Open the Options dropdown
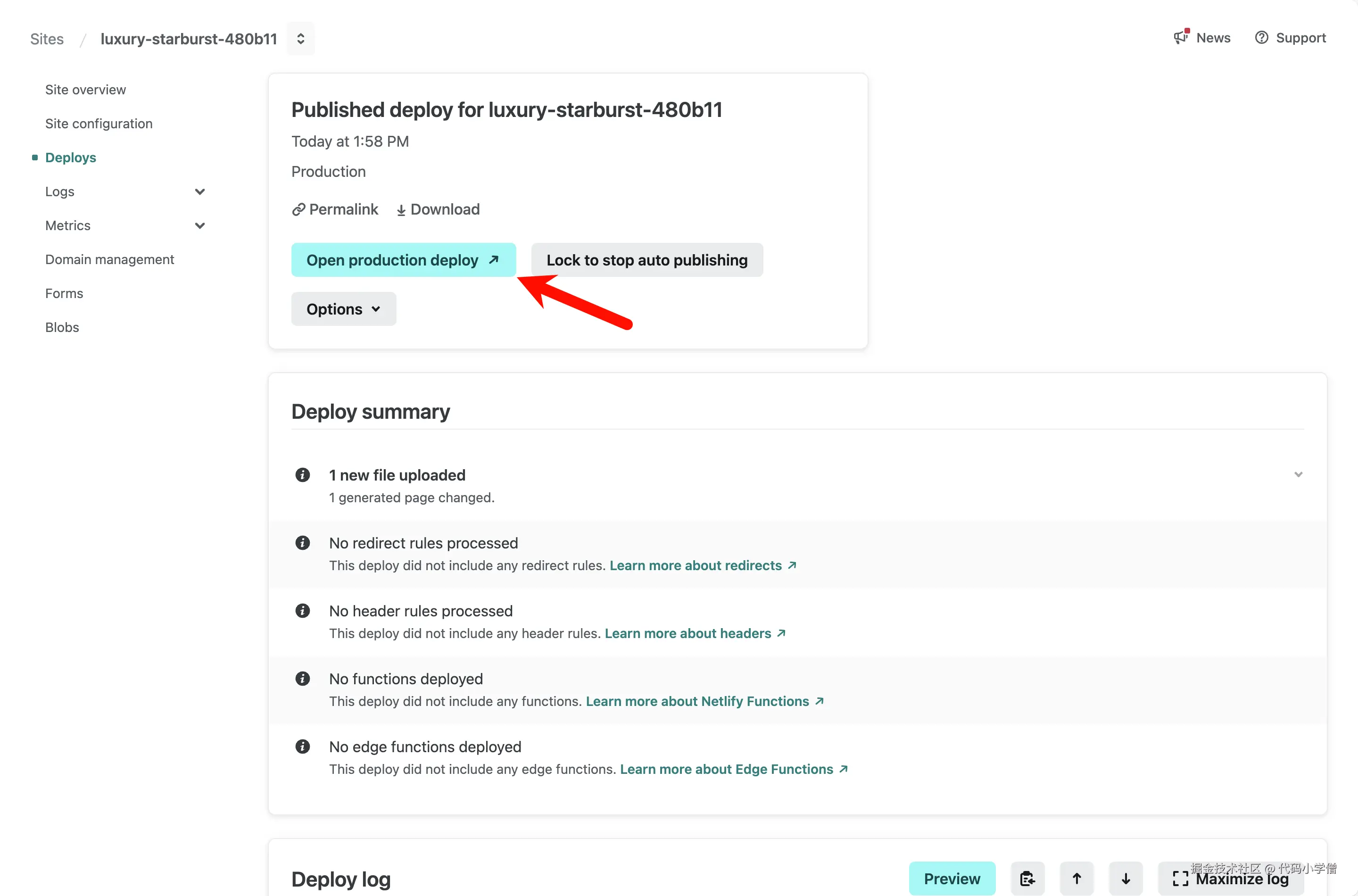The width and height of the screenshot is (1358, 896). click(x=343, y=309)
